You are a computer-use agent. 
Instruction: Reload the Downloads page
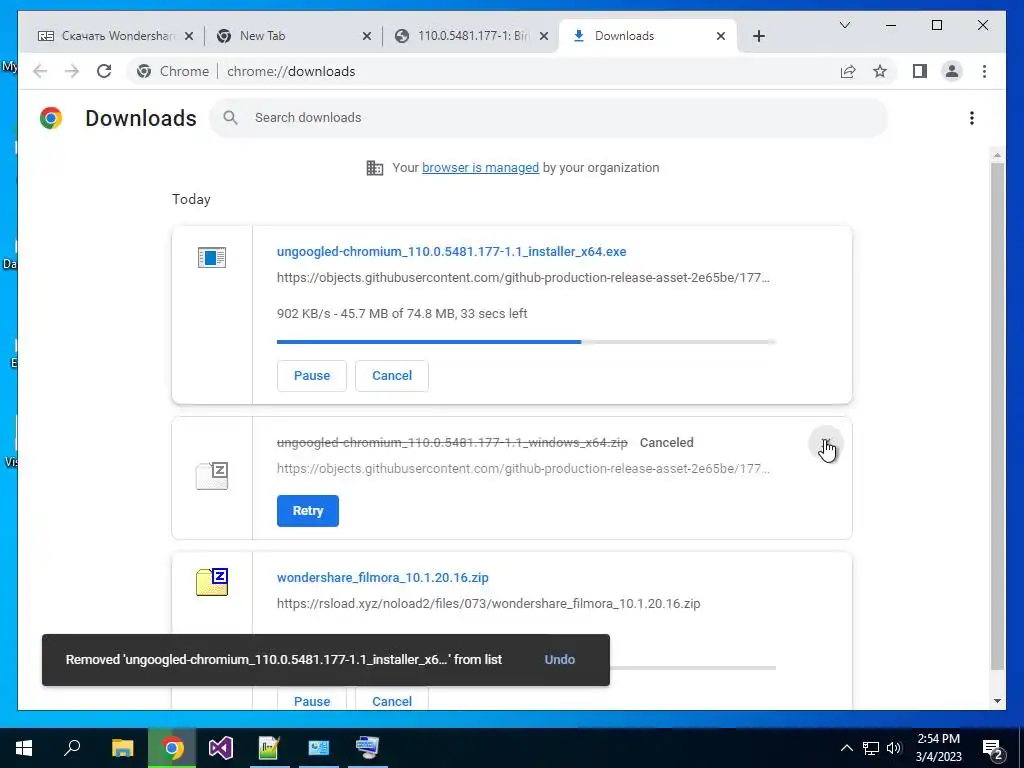click(x=104, y=71)
